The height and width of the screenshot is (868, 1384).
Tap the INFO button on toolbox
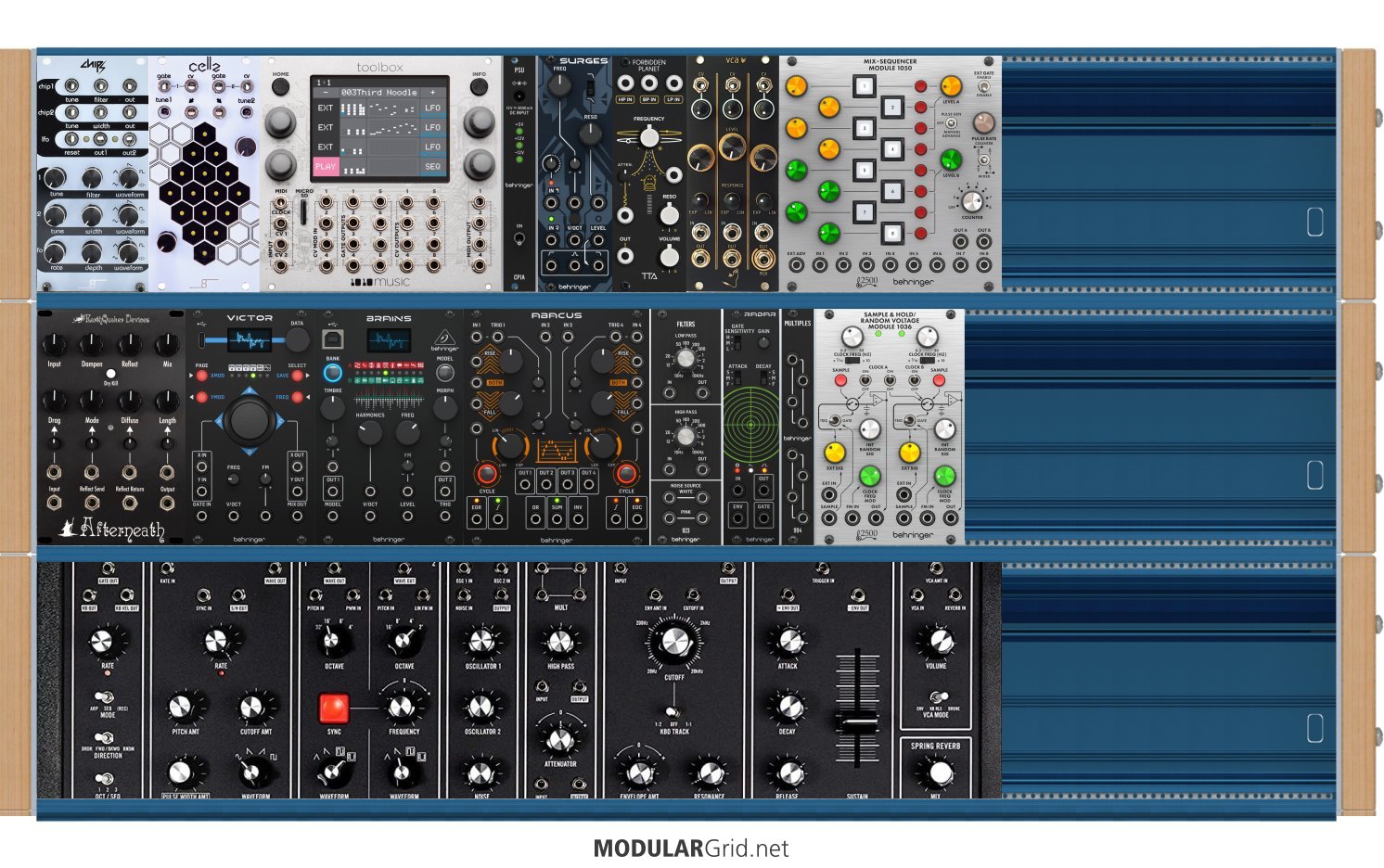click(479, 87)
